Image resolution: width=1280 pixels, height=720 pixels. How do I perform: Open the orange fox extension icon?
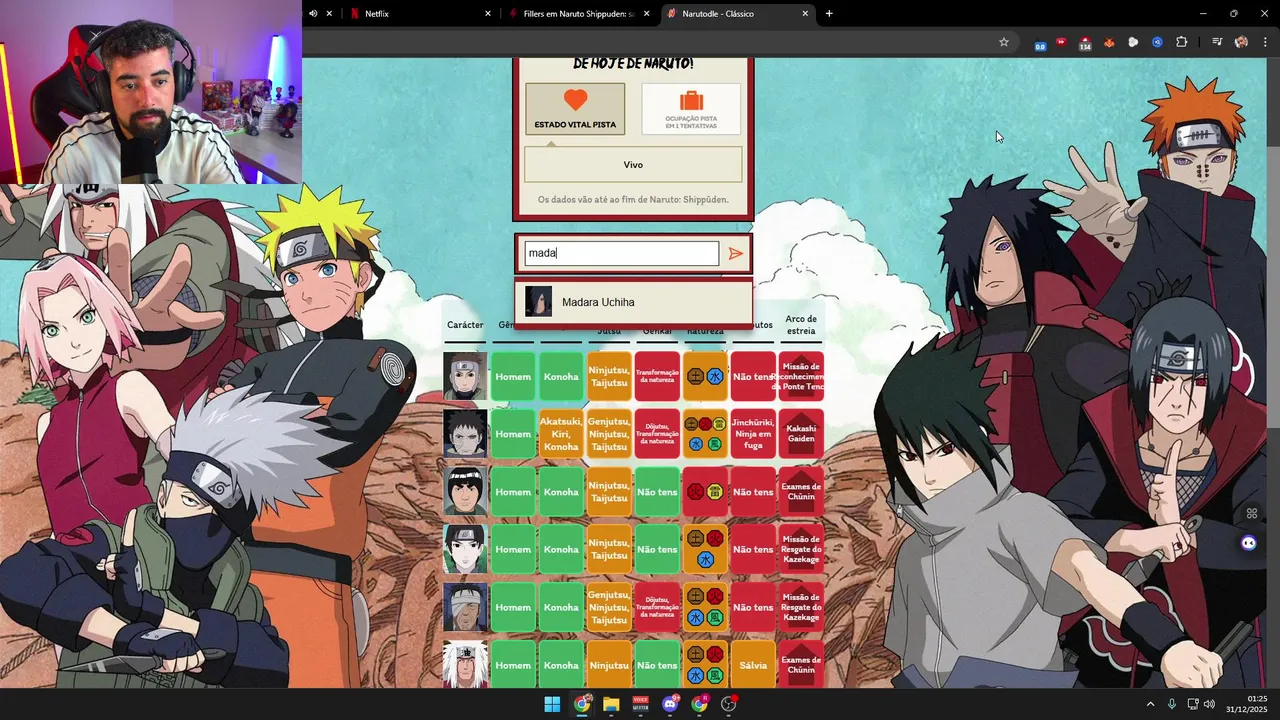[1109, 42]
